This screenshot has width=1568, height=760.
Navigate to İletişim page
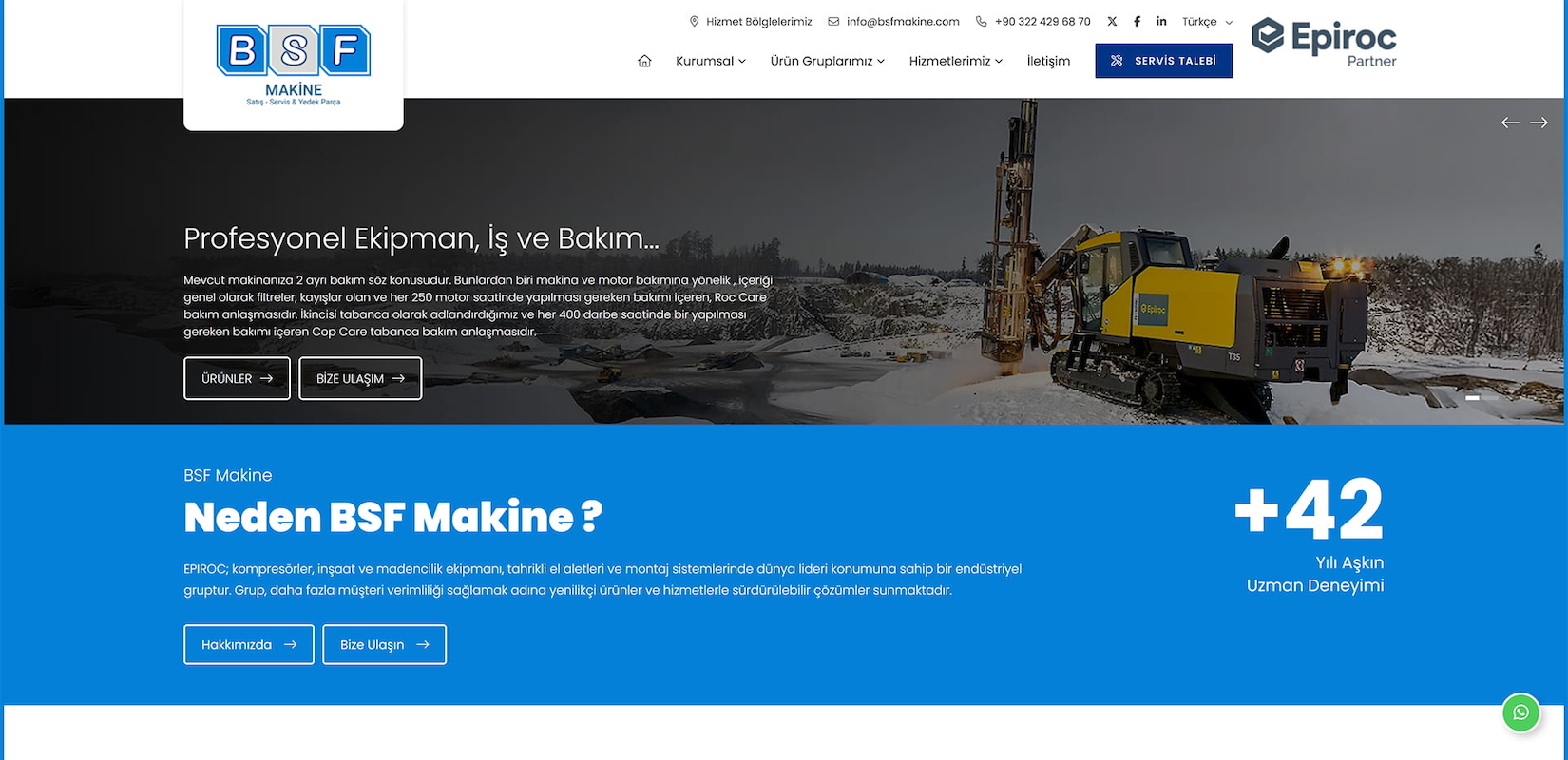tap(1048, 61)
